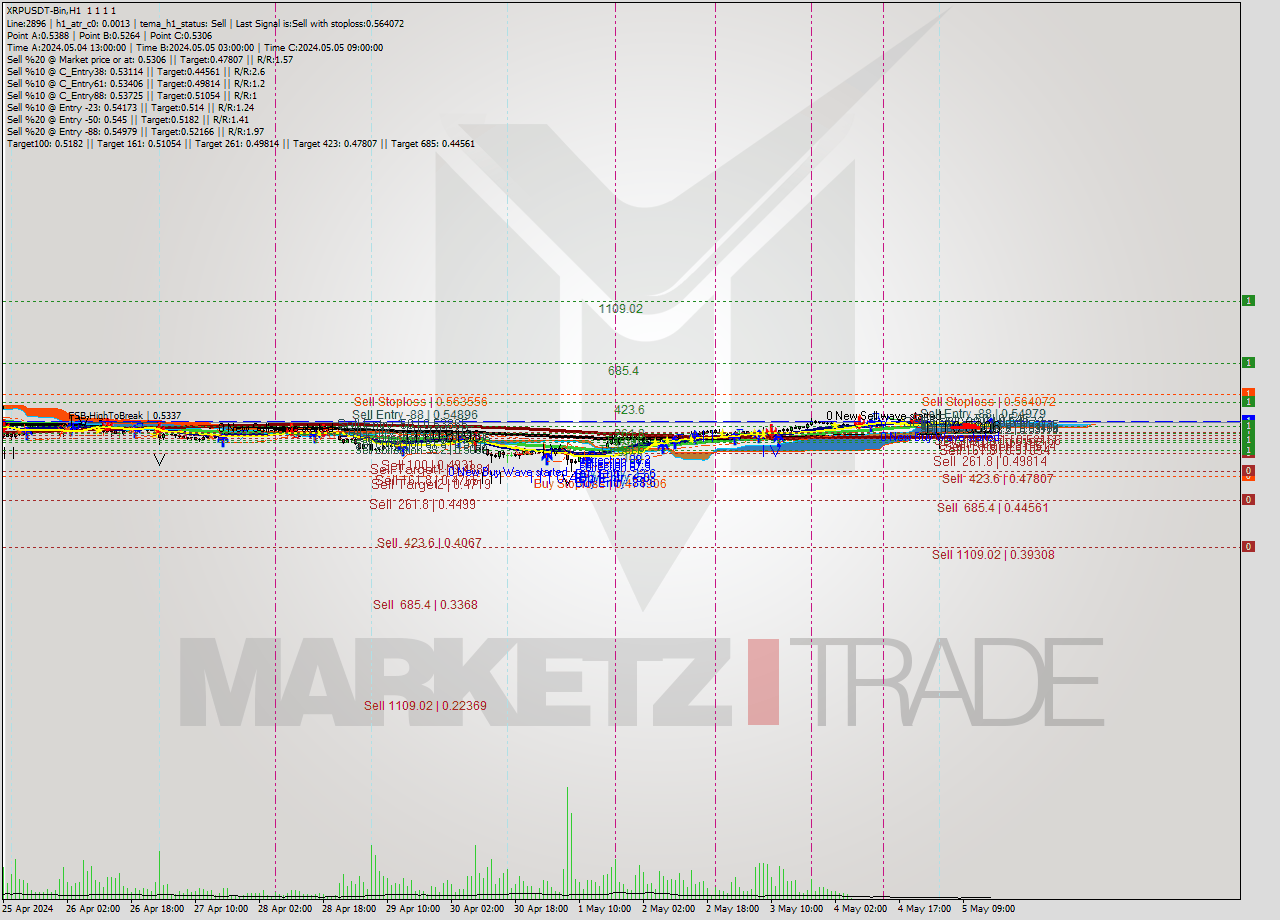
Task: Click the 'Sell 423.6 | 0.4067' label
Action: 429,543
